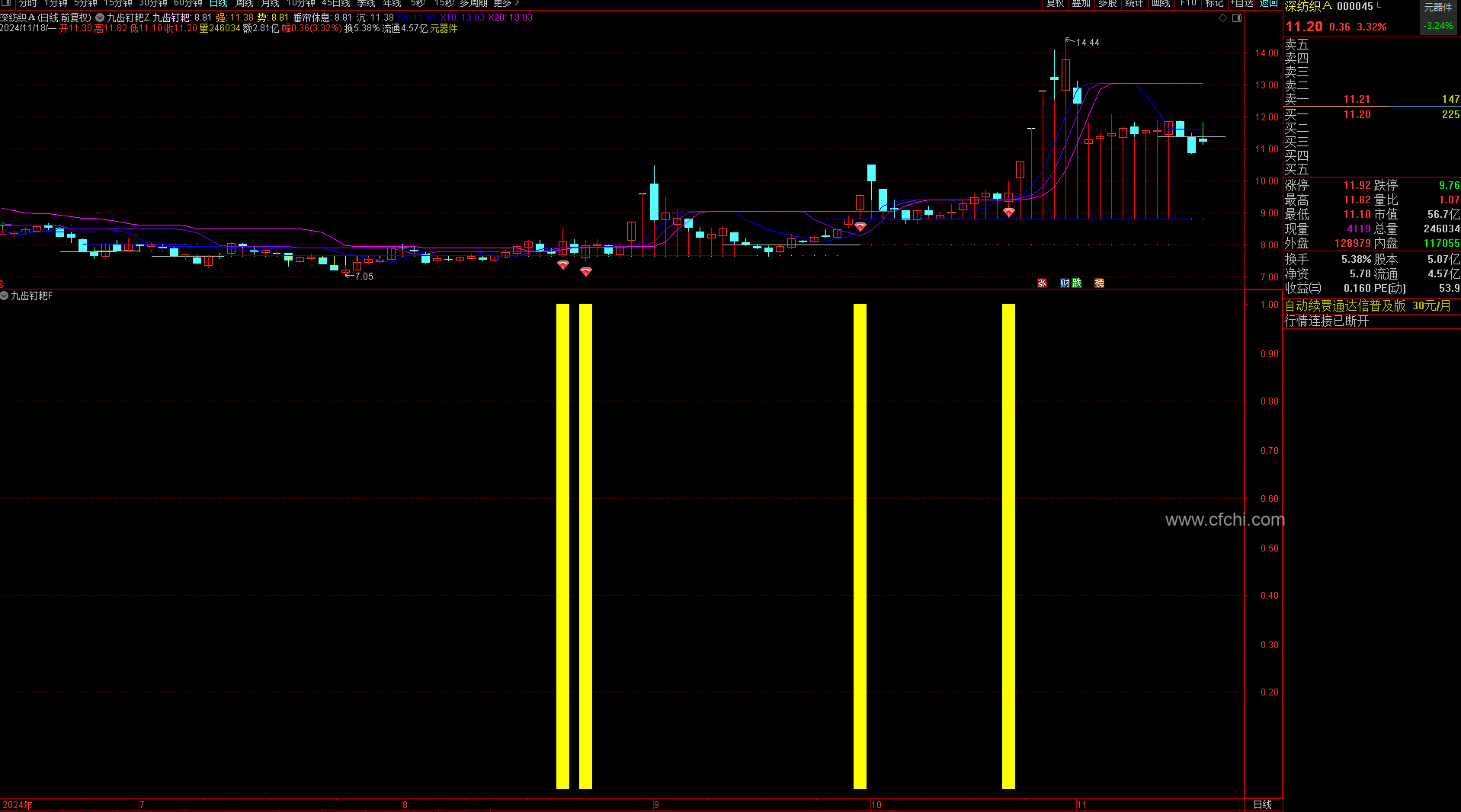1461x812 pixels.
Task: Toggle the side panel icon above the chart
Action: tap(1237, 18)
